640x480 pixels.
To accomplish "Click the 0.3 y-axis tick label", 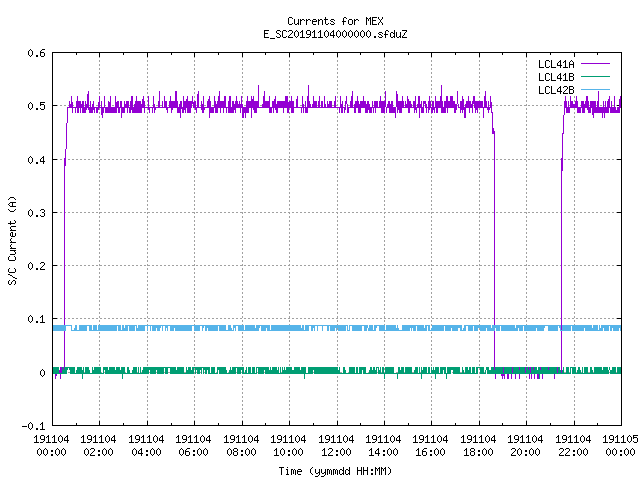I will 36,213.
